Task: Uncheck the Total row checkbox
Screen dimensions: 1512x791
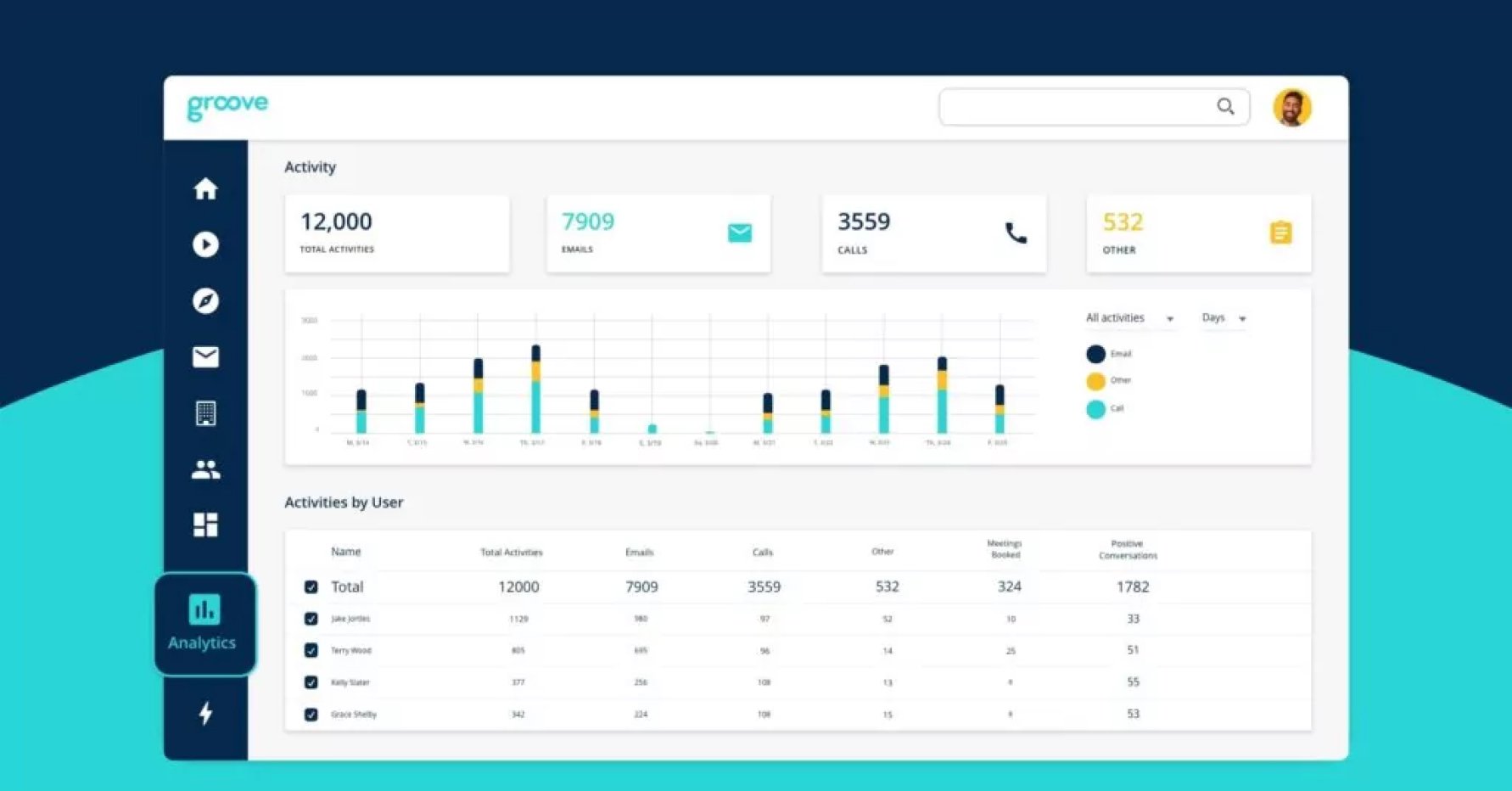Action: 311,586
